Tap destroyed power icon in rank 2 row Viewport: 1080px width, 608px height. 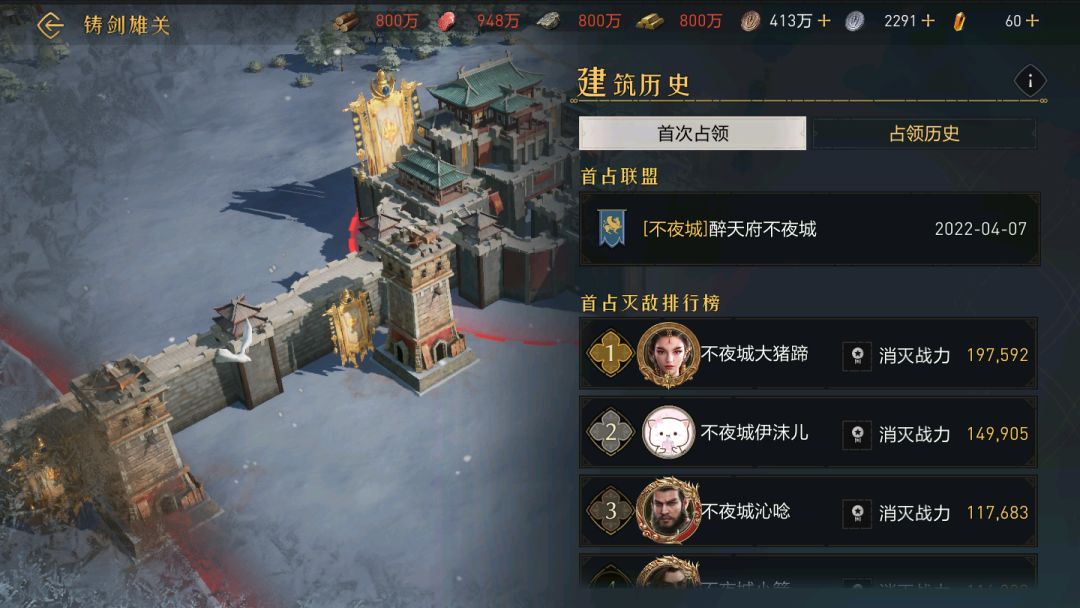[x=857, y=434]
